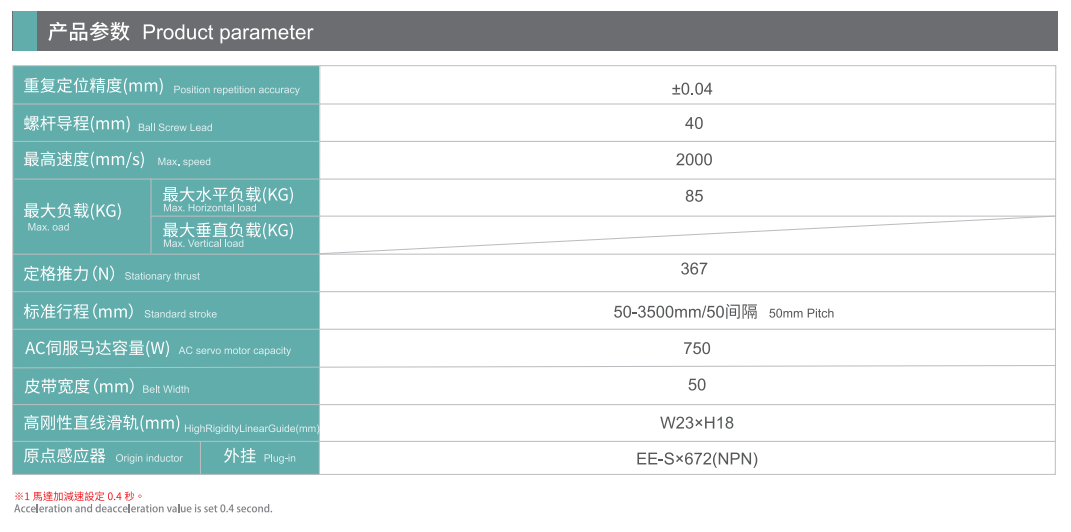This screenshot has height=532, width=1071.
Task: Click the Belt Width value 50
Action: point(696,385)
